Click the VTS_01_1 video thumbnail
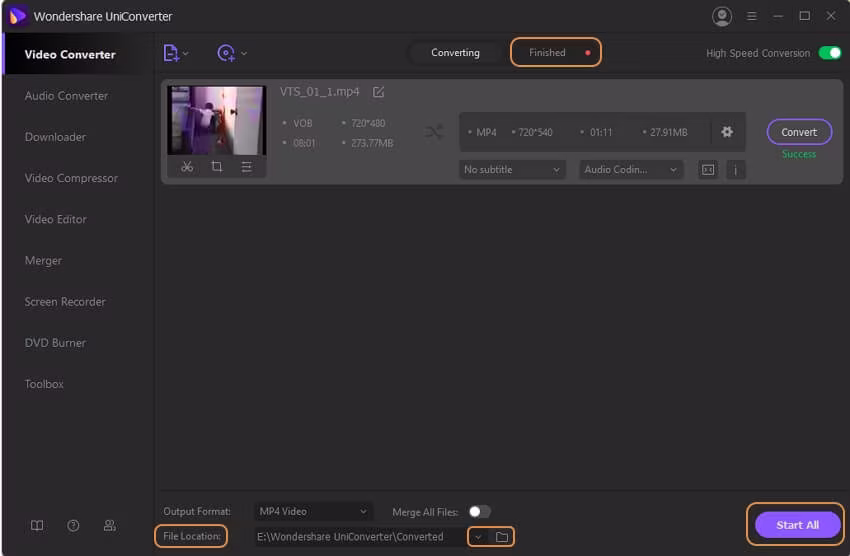Screen dimensions: 850x556 pos(217,120)
